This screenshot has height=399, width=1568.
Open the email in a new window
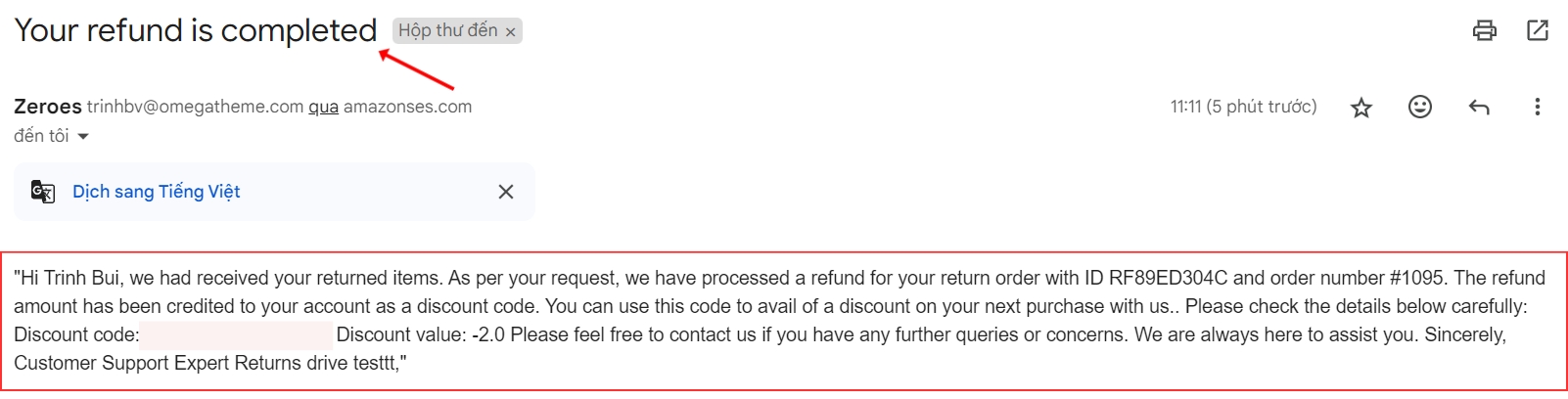pyautogui.click(x=1538, y=30)
